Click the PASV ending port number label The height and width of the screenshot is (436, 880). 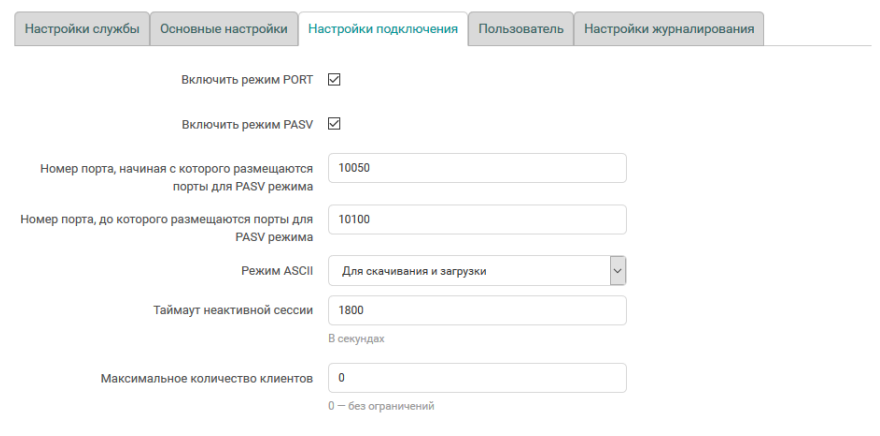point(167,228)
